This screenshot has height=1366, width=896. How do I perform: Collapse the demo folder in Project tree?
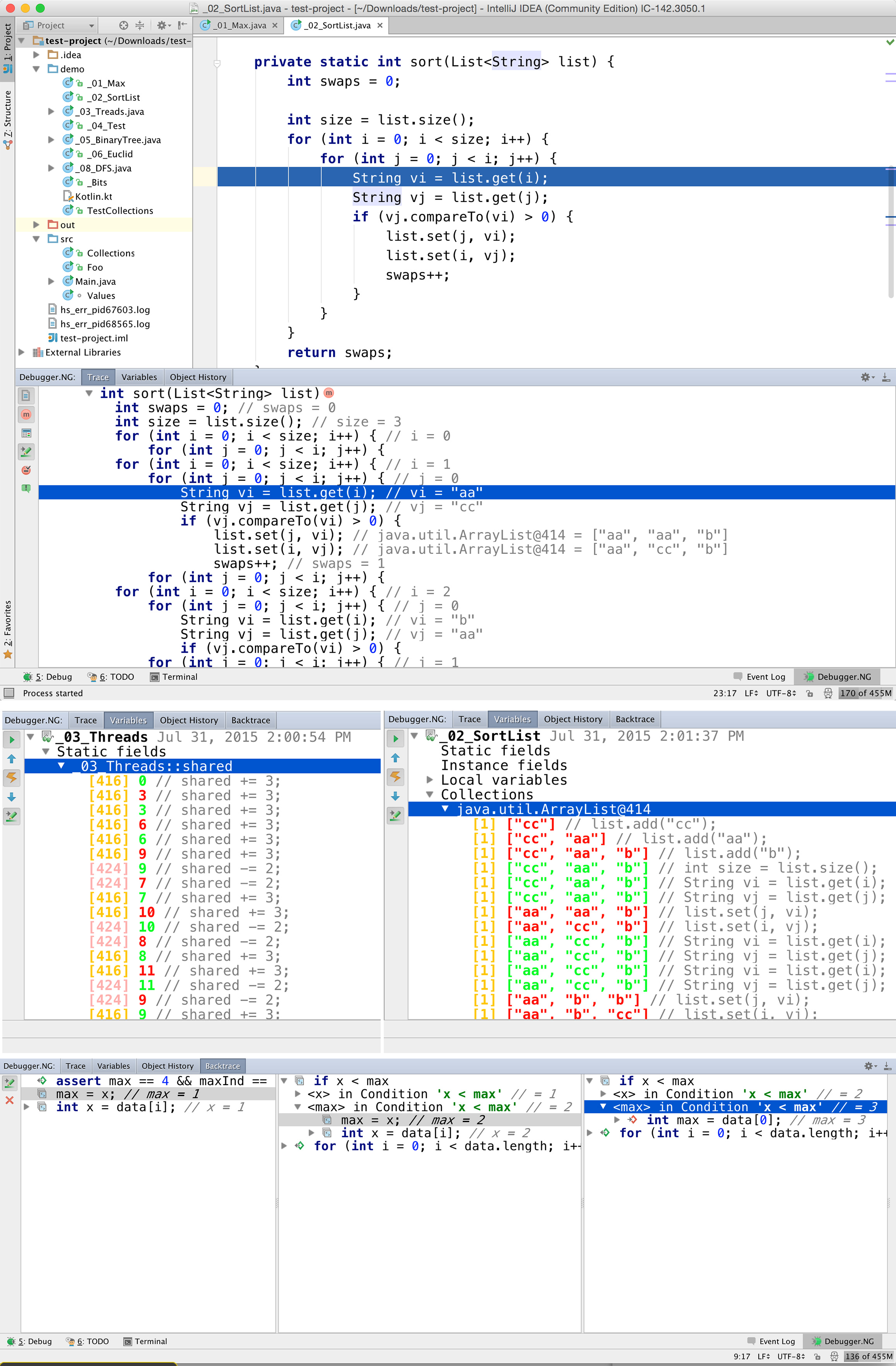click(36, 69)
